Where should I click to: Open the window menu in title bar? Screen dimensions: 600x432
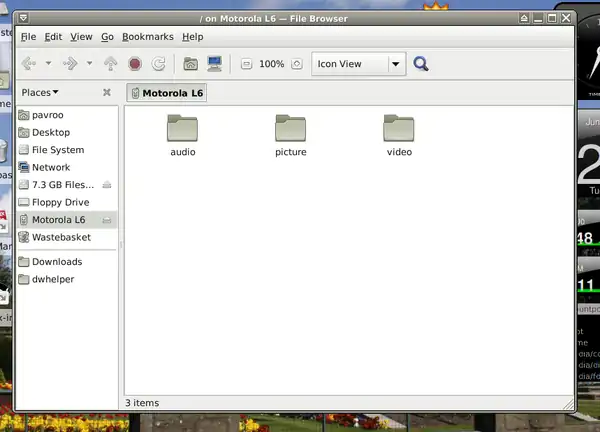pyautogui.click(x=24, y=17)
